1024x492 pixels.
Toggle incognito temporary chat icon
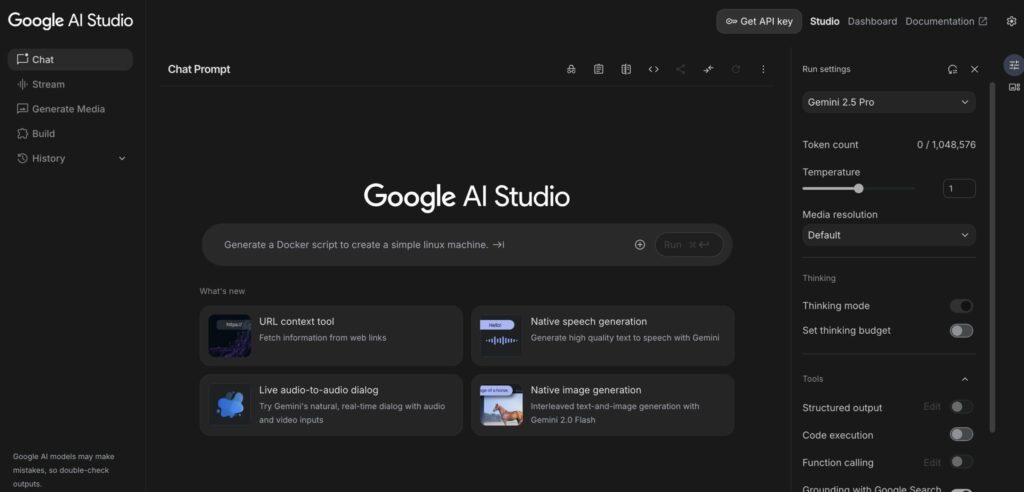571,69
